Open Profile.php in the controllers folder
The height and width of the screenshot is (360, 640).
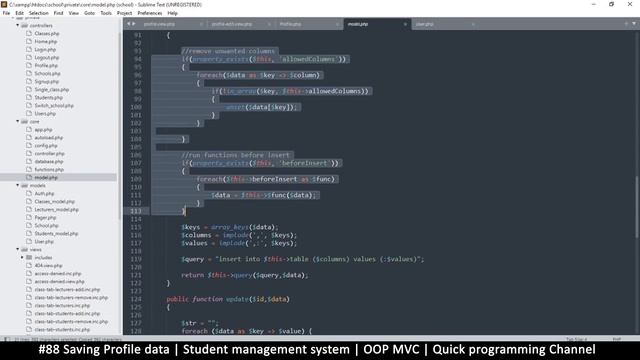tap(46, 66)
